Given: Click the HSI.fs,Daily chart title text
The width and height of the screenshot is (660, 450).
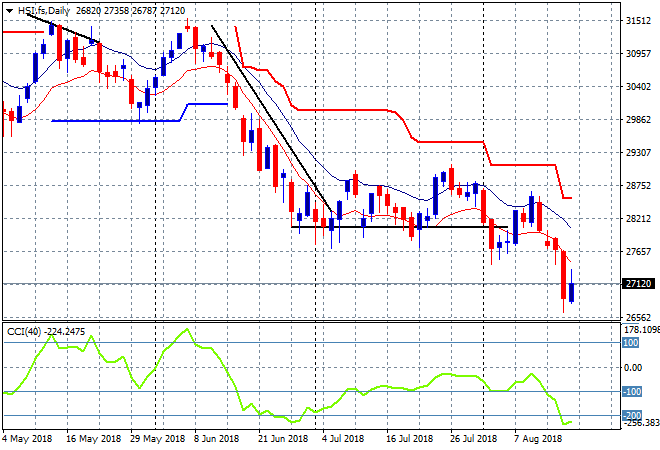Looking at the screenshot, I should pyautogui.click(x=43, y=11).
